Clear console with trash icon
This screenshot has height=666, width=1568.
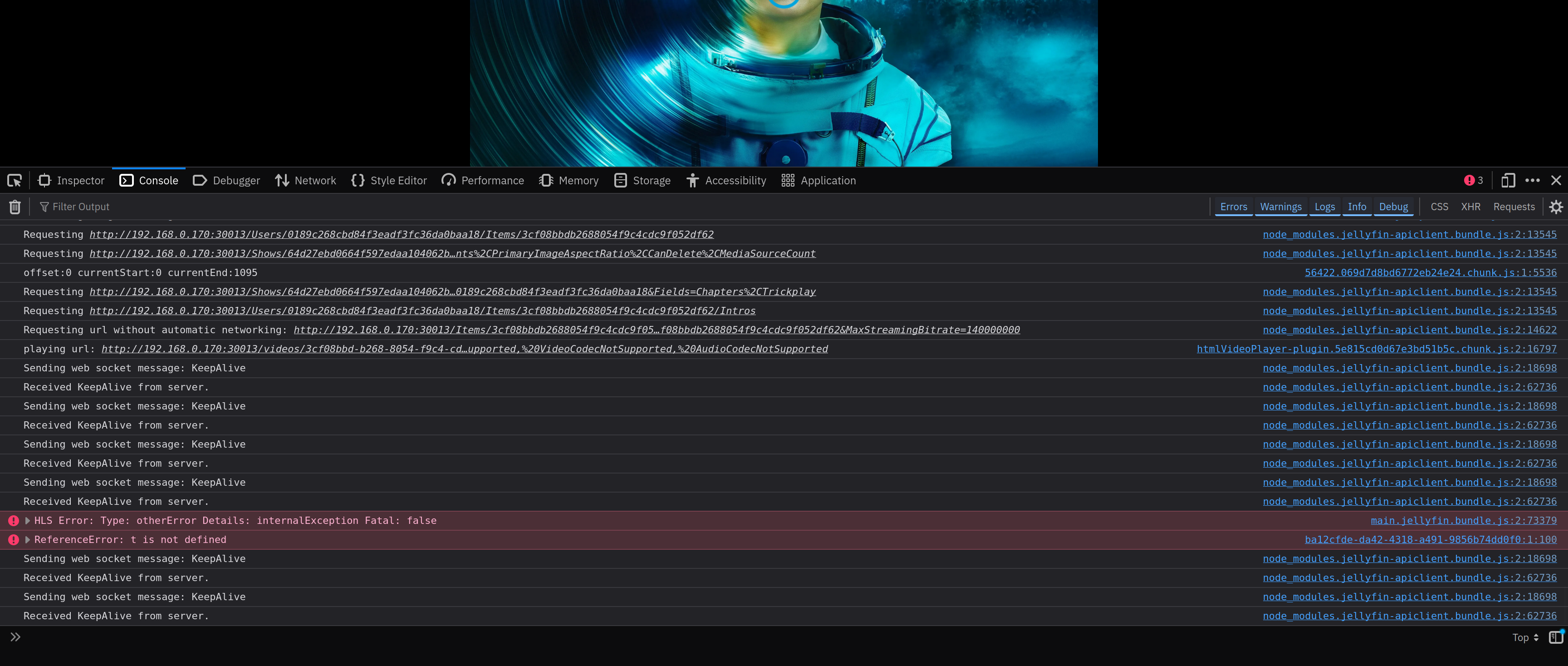coord(15,207)
